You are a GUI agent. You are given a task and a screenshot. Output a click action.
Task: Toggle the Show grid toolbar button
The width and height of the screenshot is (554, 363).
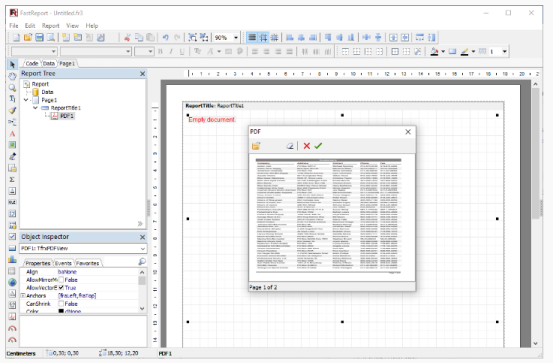[x=252, y=37]
